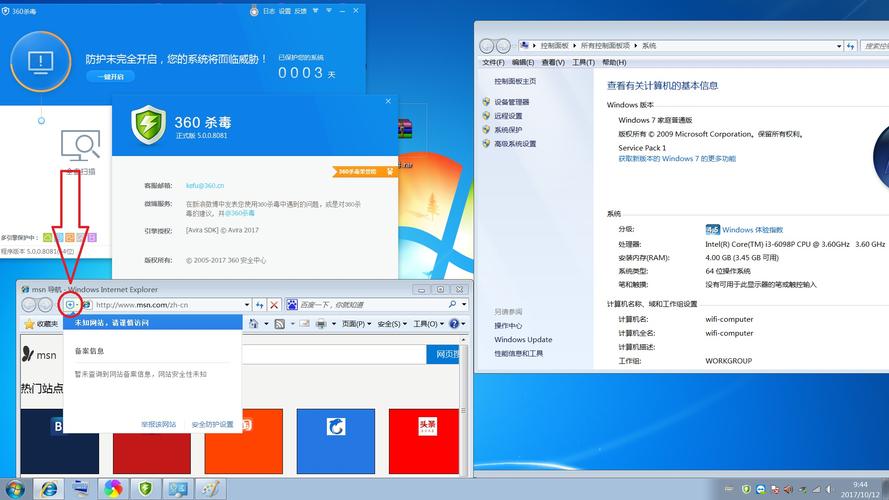
Task: Click the red X stop-loading button in IE
Action: click(274, 305)
